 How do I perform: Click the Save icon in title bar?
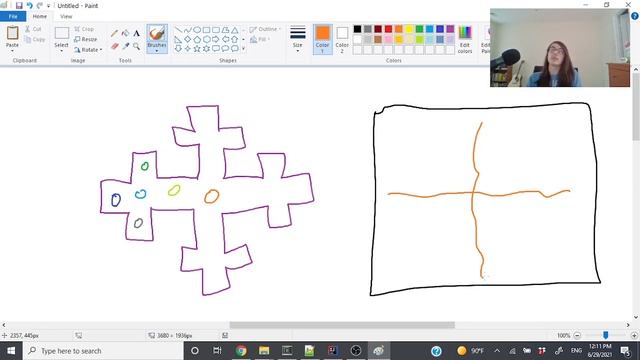click(x=19, y=6)
